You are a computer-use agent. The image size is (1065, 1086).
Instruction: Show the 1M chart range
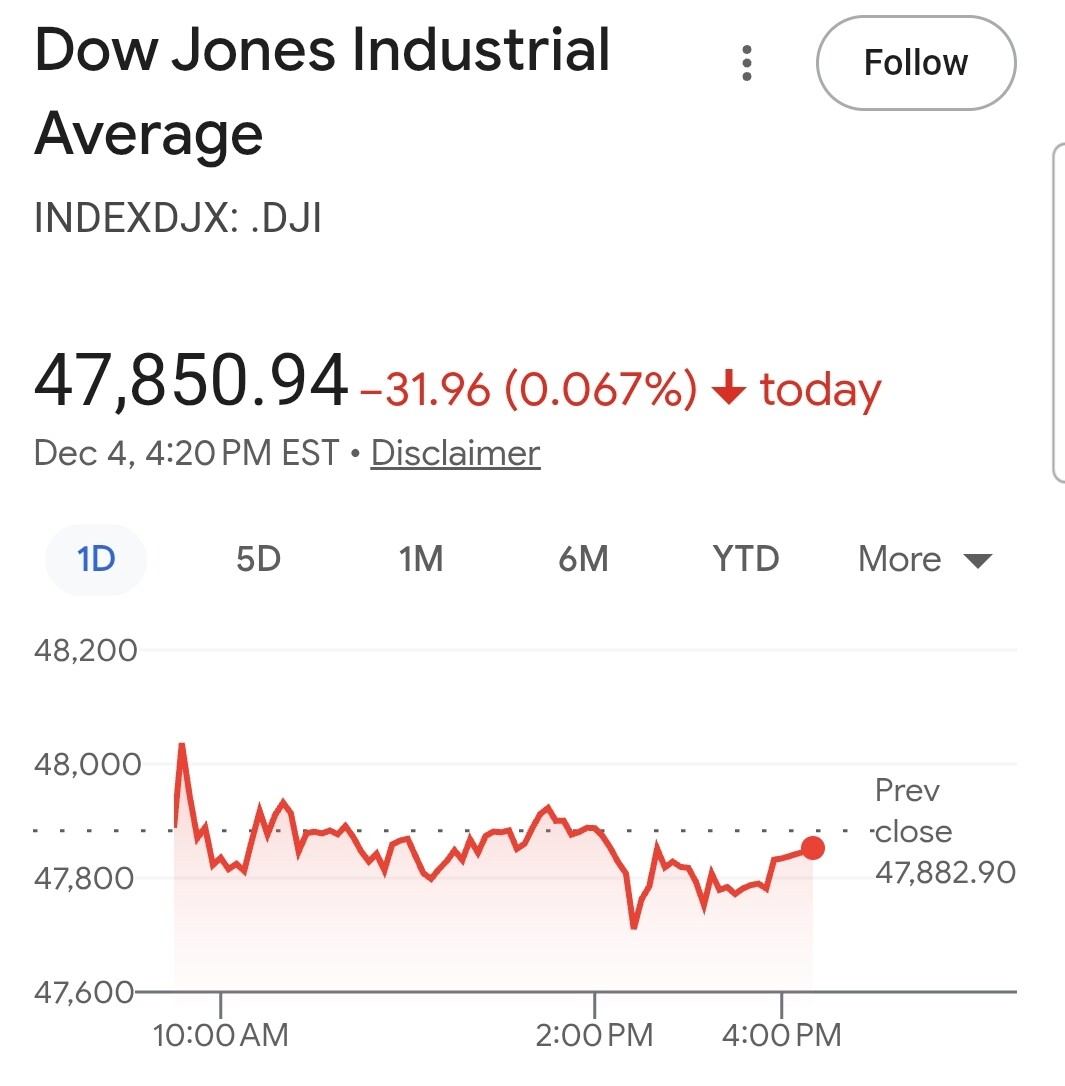pos(420,559)
